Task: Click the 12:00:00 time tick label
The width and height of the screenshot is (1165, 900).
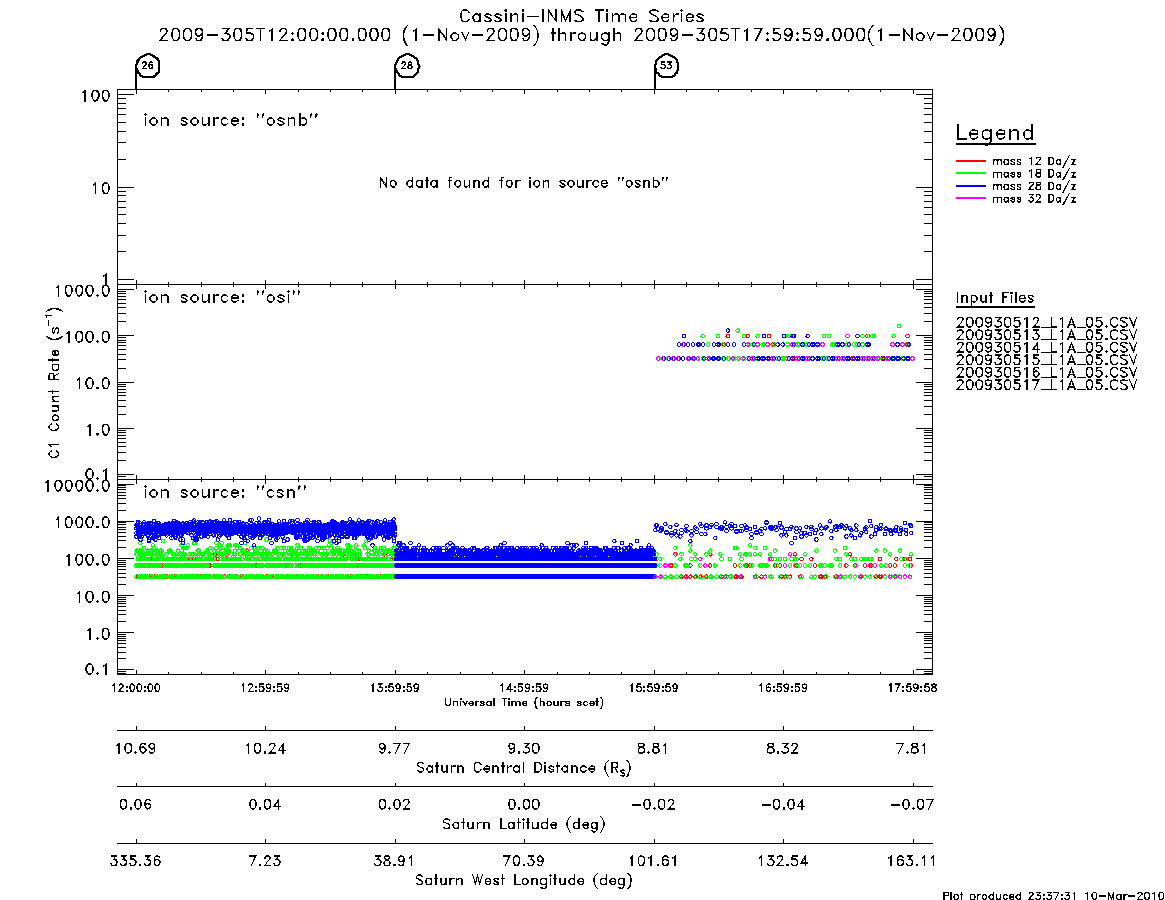Action: [x=136, y=688]
